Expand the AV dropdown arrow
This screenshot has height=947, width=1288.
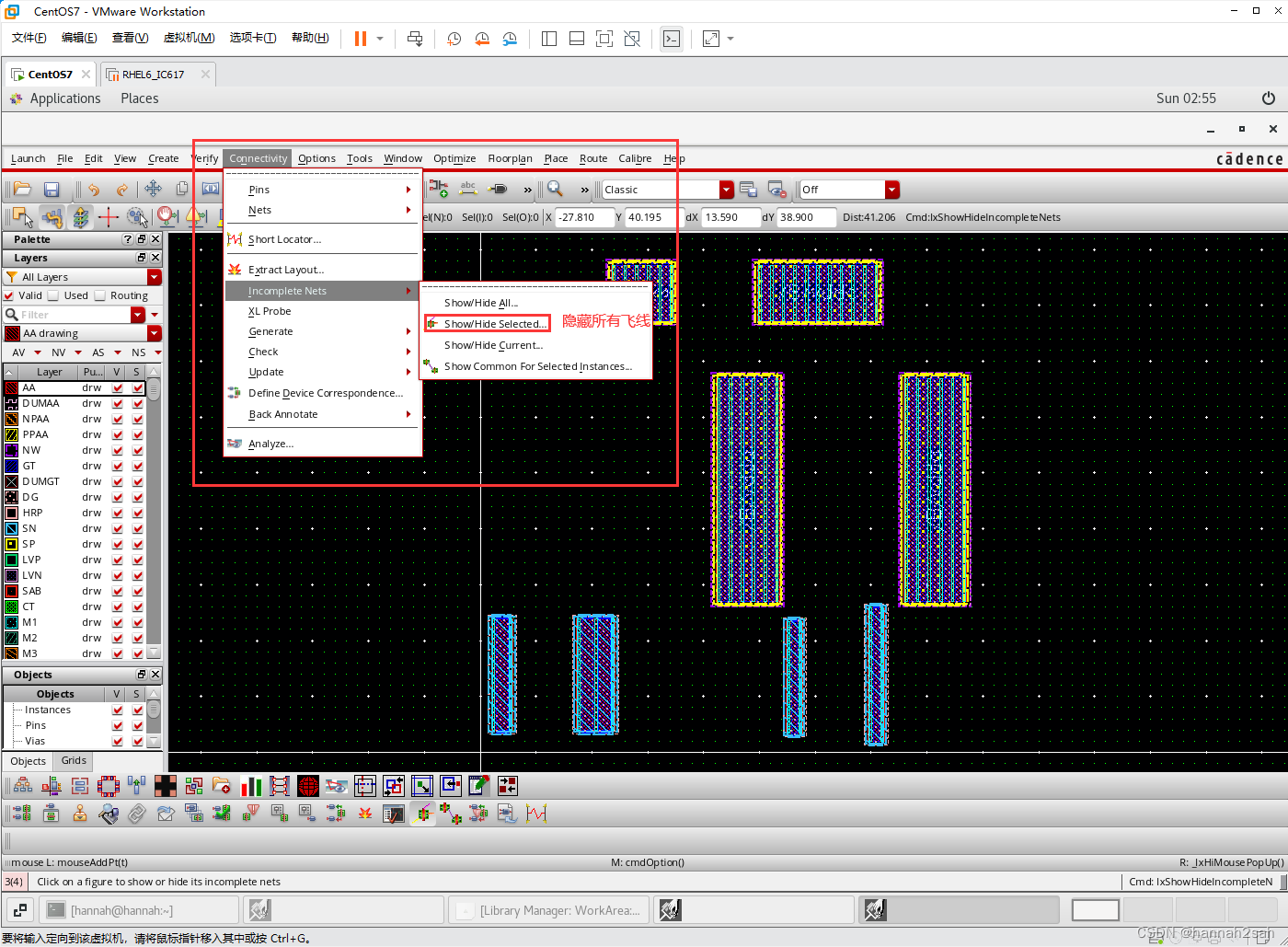[38, 352]
